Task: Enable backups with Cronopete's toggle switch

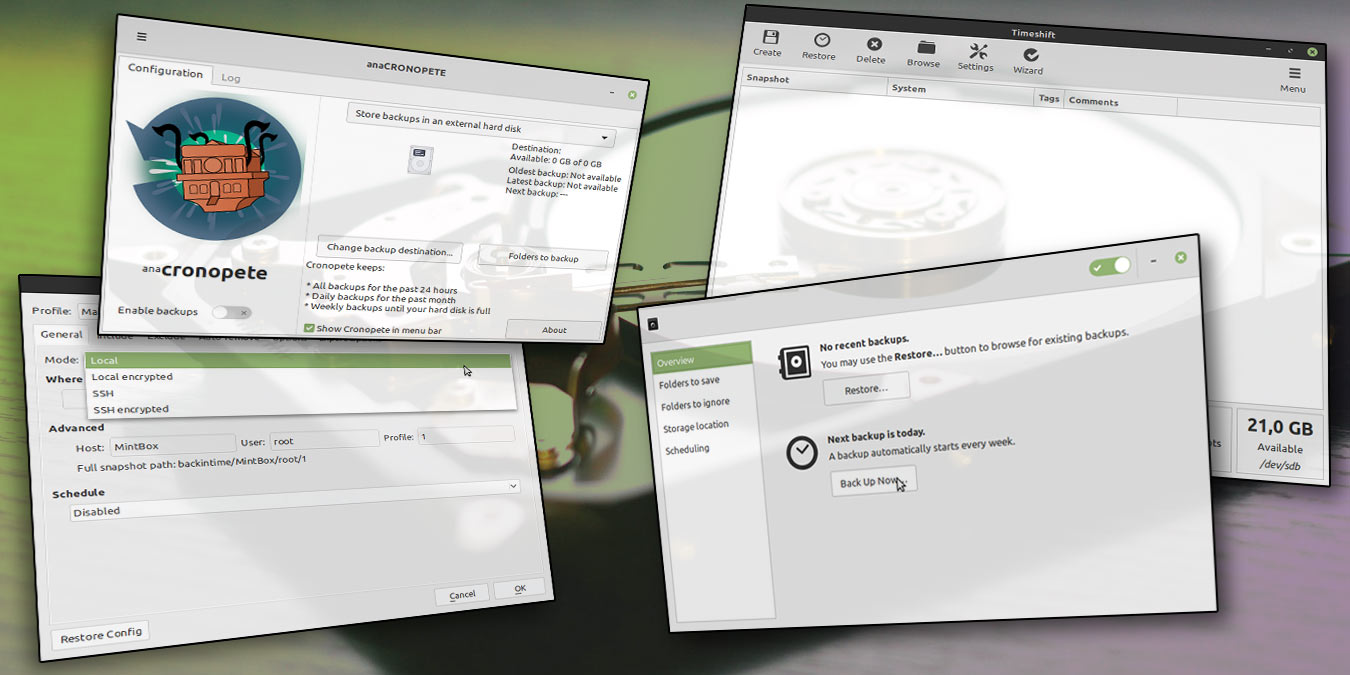Action: pyautogui.click(x=232, y=311)
